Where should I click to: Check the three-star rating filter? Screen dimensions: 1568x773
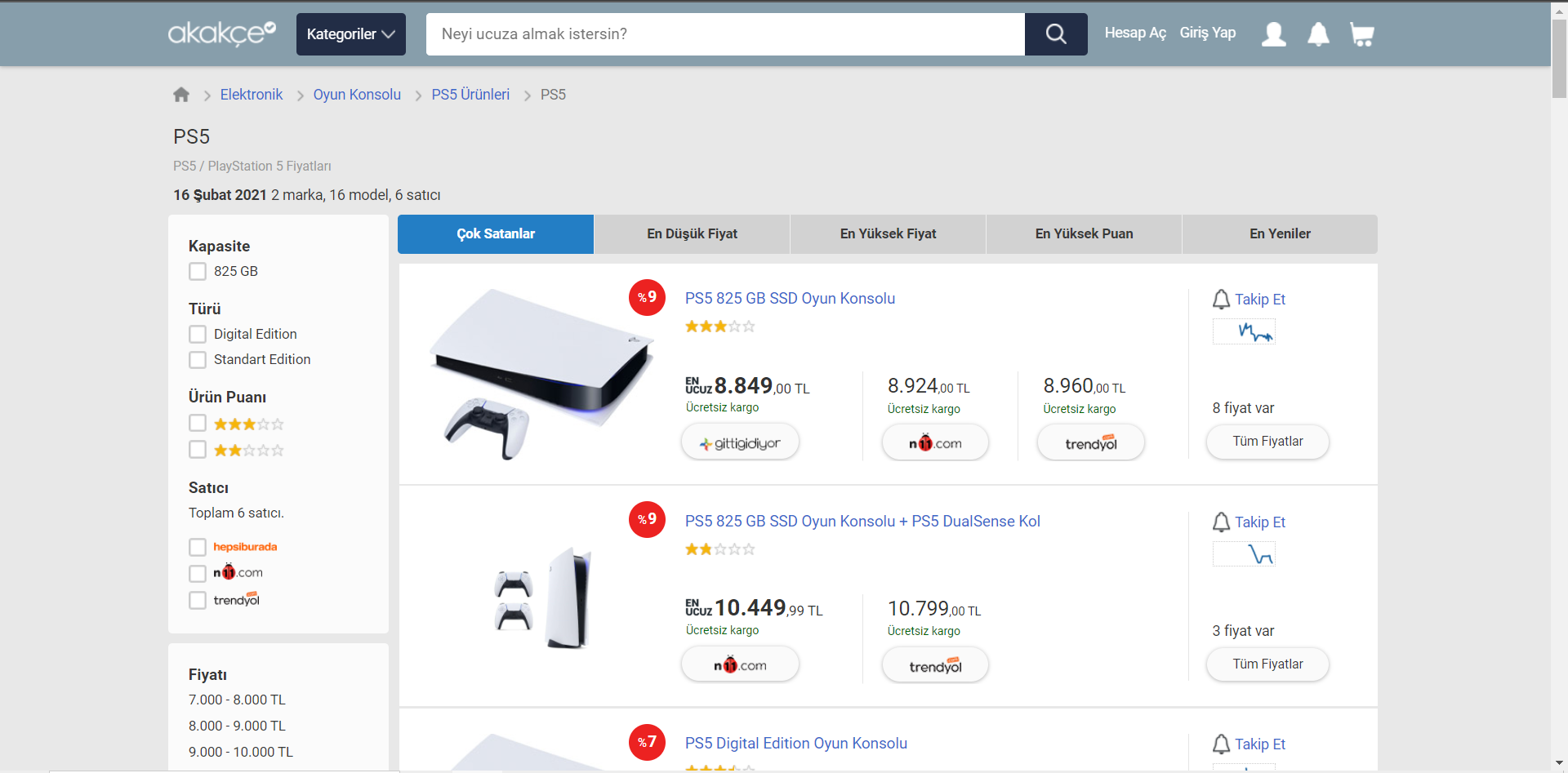tap(198, 423)
